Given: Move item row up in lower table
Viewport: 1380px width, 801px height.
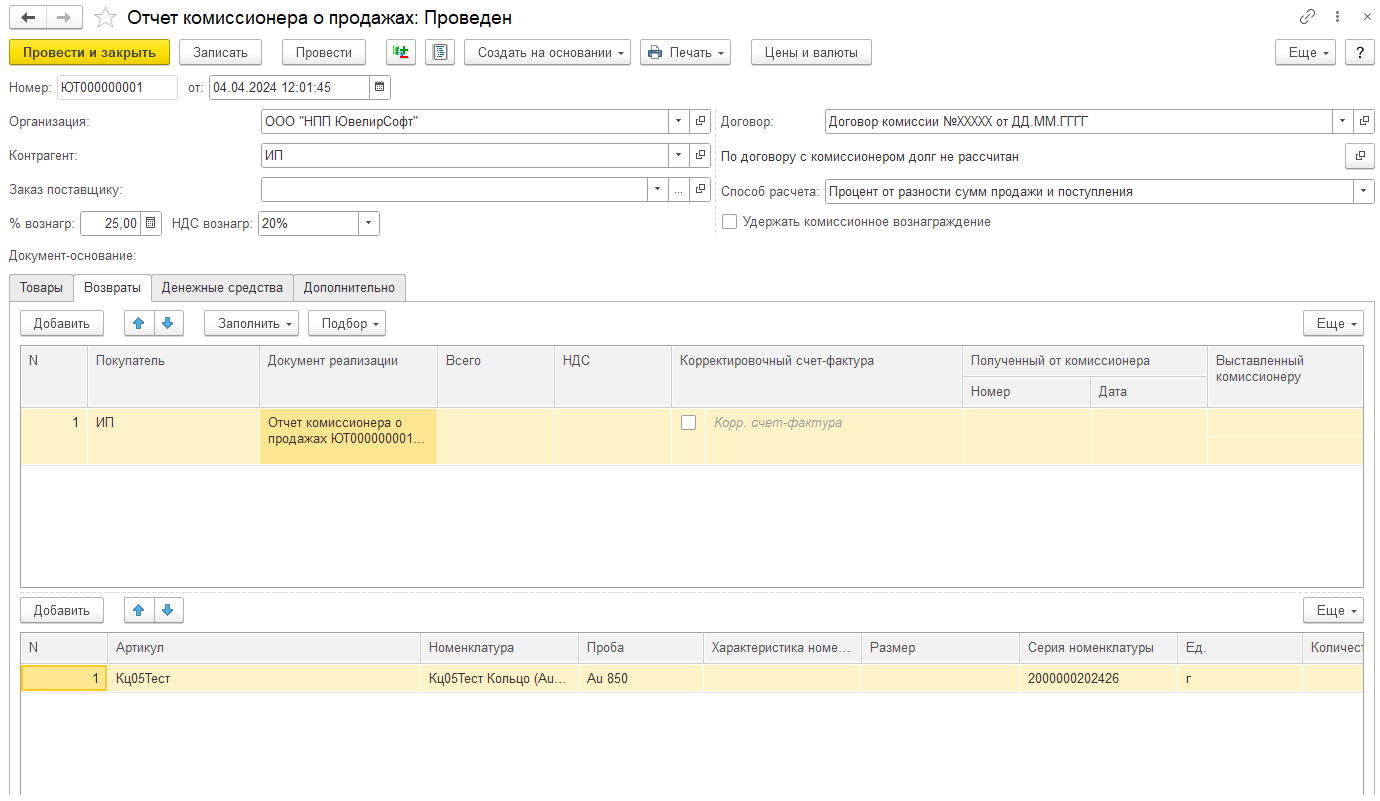Looking at the screenshot, I should [139, 610].
